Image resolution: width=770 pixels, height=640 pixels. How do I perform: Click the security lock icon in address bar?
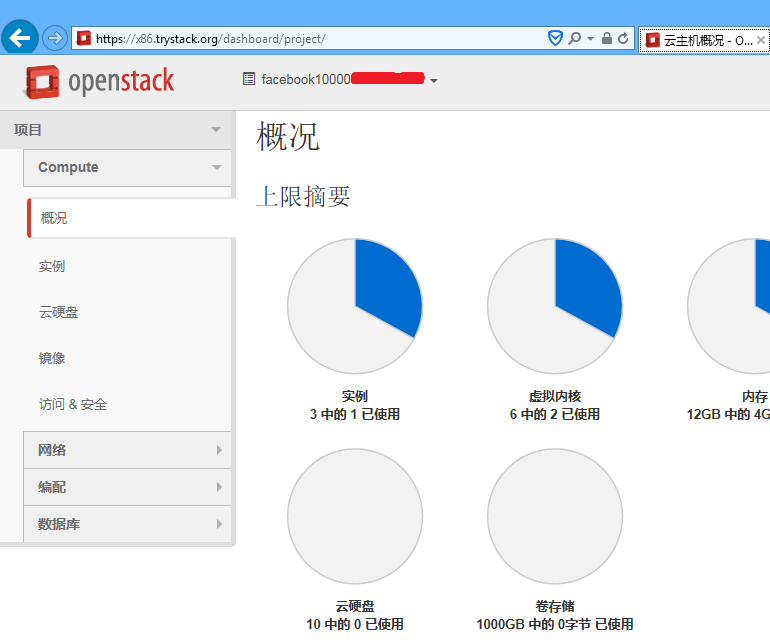[x=607, y=39]
